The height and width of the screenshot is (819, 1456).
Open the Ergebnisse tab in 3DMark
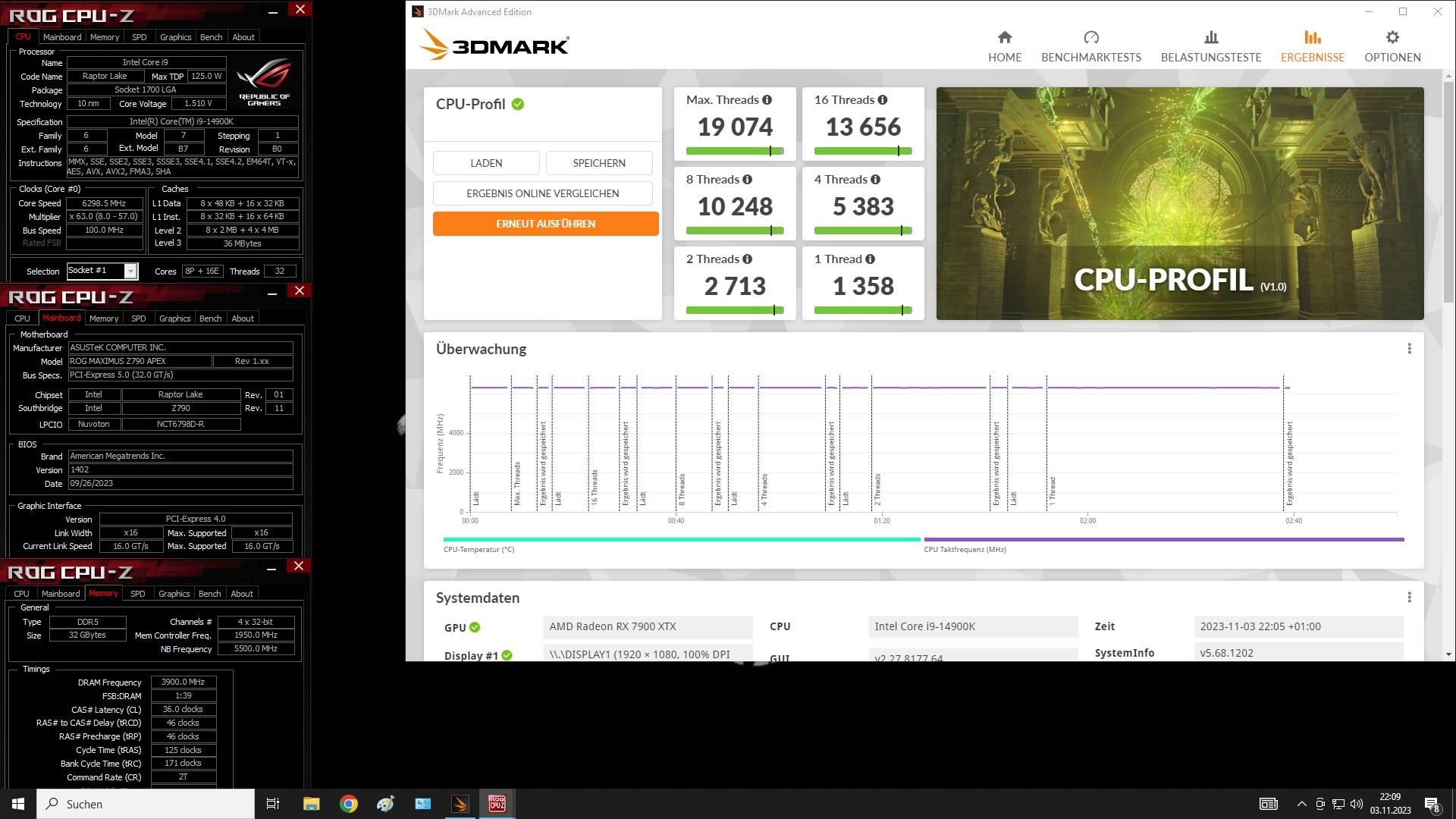point(1312,45)
